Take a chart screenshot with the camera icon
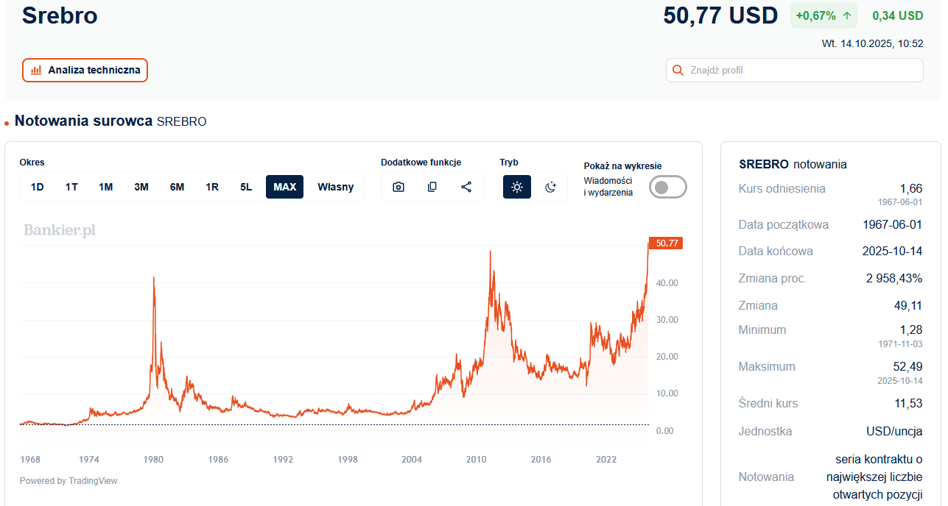 click(398, 187)
